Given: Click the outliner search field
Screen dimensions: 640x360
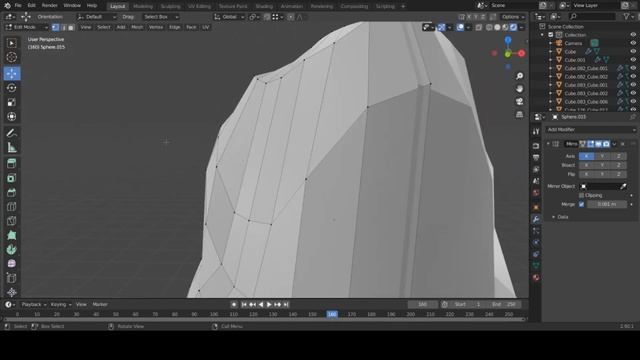Looking at the screenshot, I should pos(592,16).
